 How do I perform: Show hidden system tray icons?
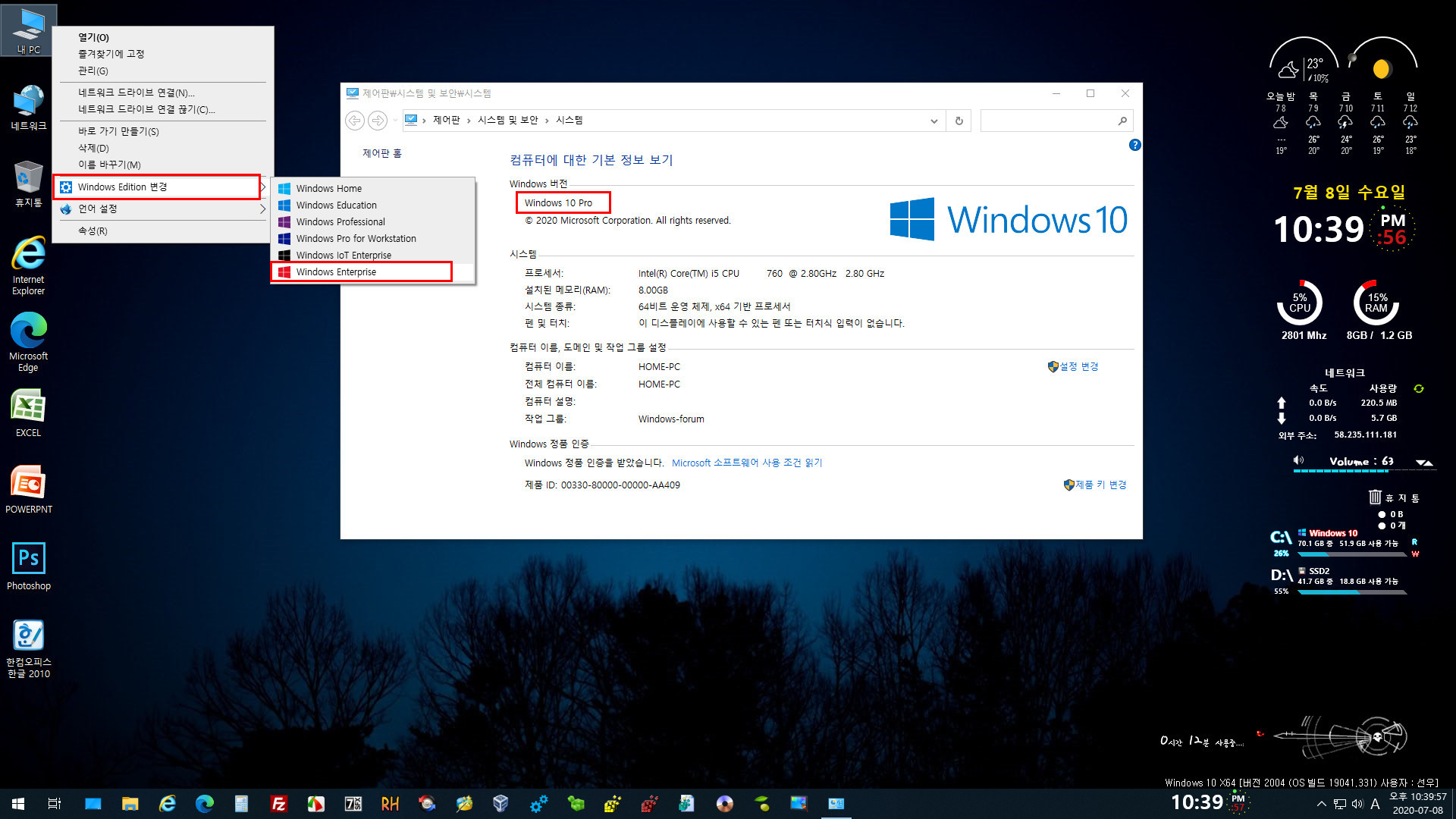click(1322, 804)
